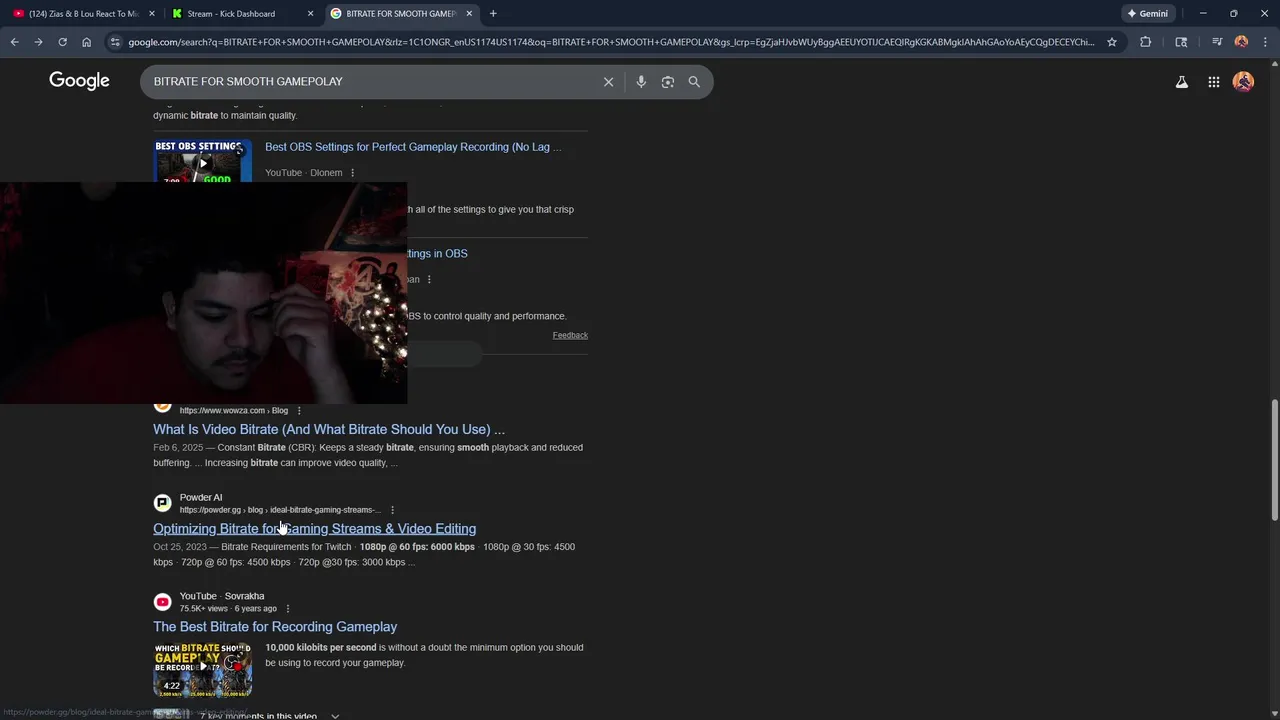The image size is (1280, 720).
Task: Click the 'YouTube · Sovrakha' source label
Action: (222, 596)
